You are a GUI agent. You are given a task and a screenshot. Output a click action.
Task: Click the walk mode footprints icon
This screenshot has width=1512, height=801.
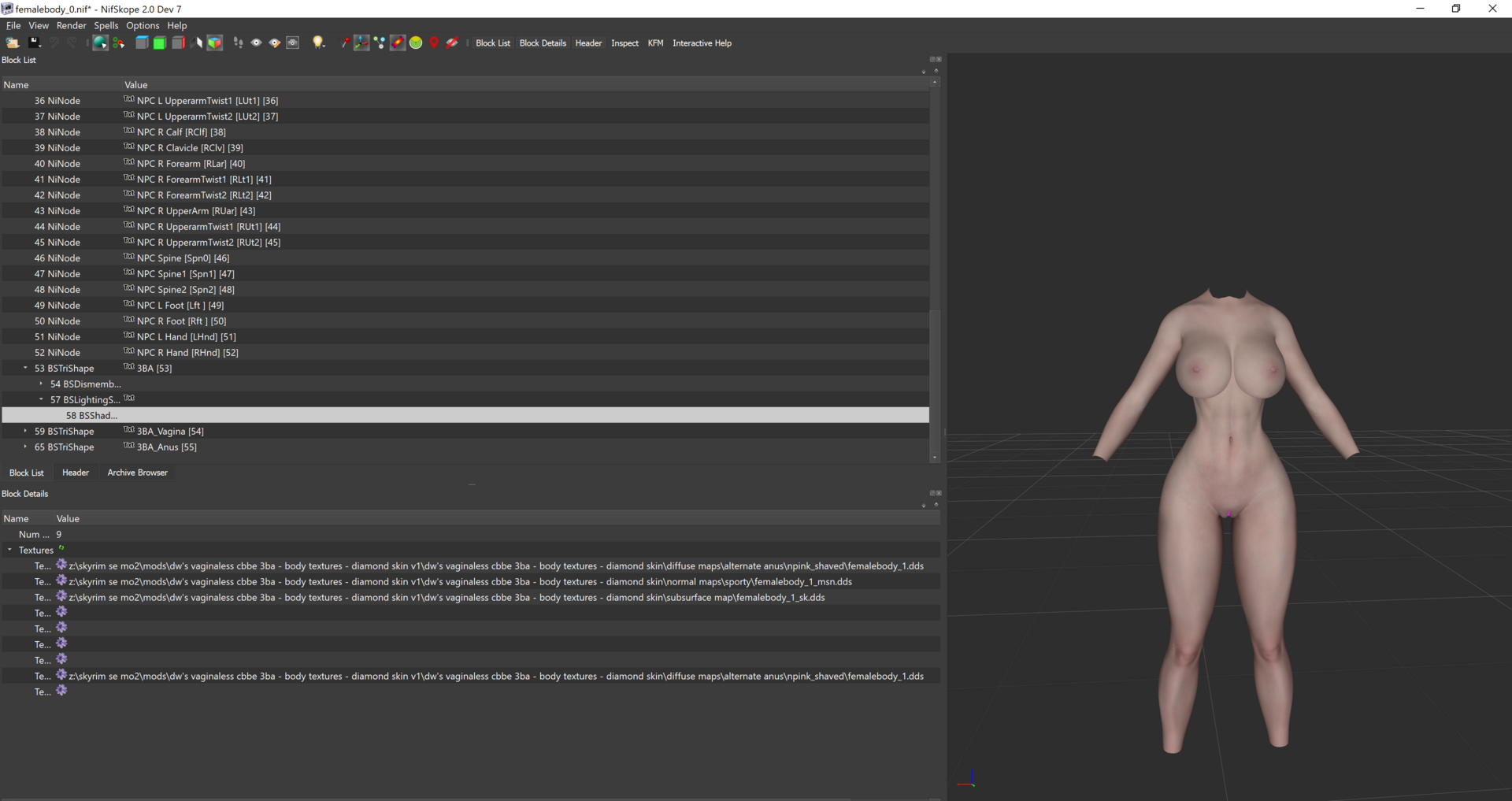click(x=239, y=43)
